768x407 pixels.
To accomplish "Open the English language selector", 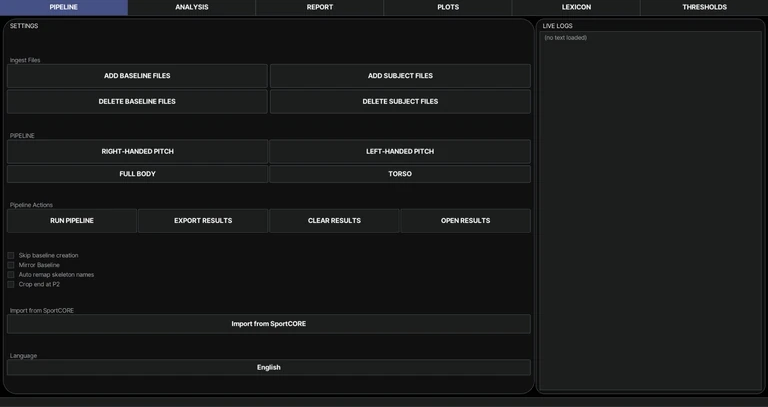I will pyautogui.click(x=268, y=367).
